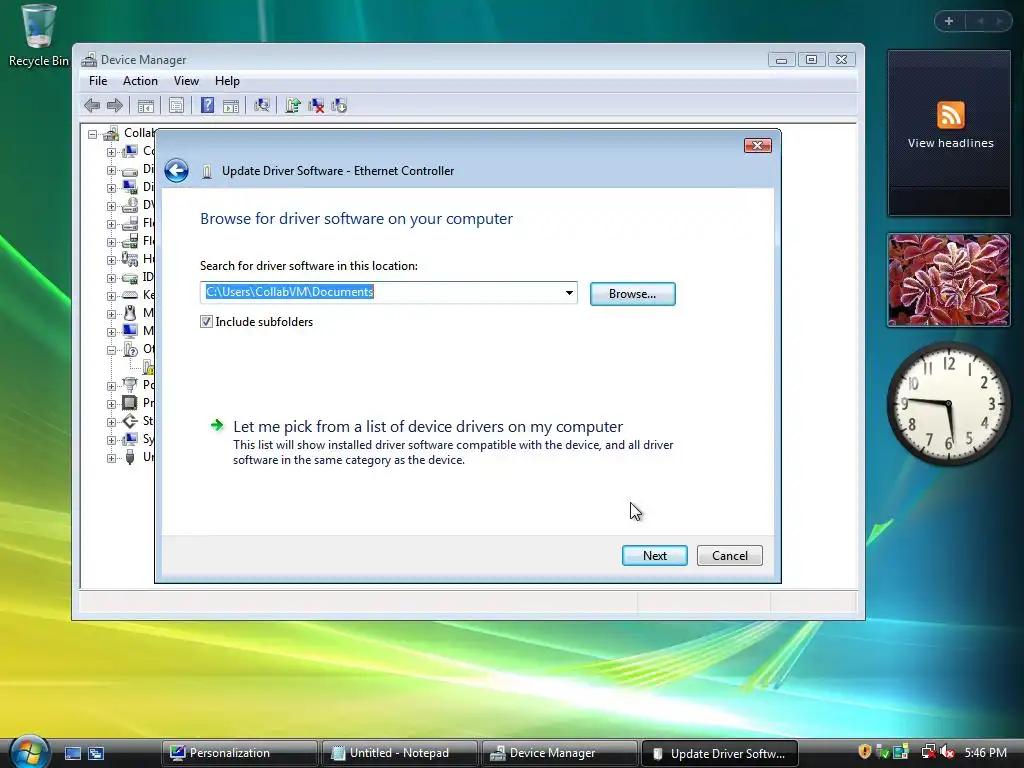
Task: Expand the Storage controllers tree node
Action: coord(111,422)
